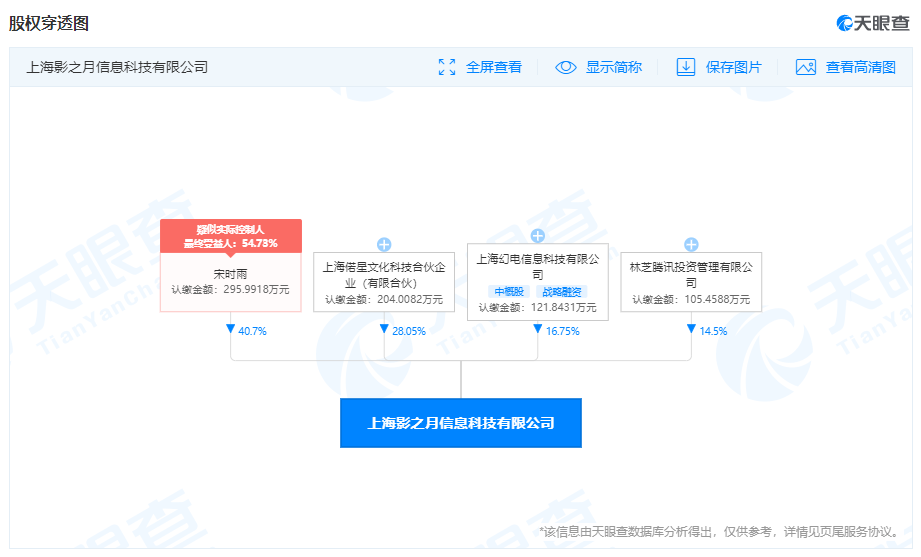Open 上海幻电信息科技有限公司 shareholder node
Viewport: 921px width, 557px height.
pos(537,282)
